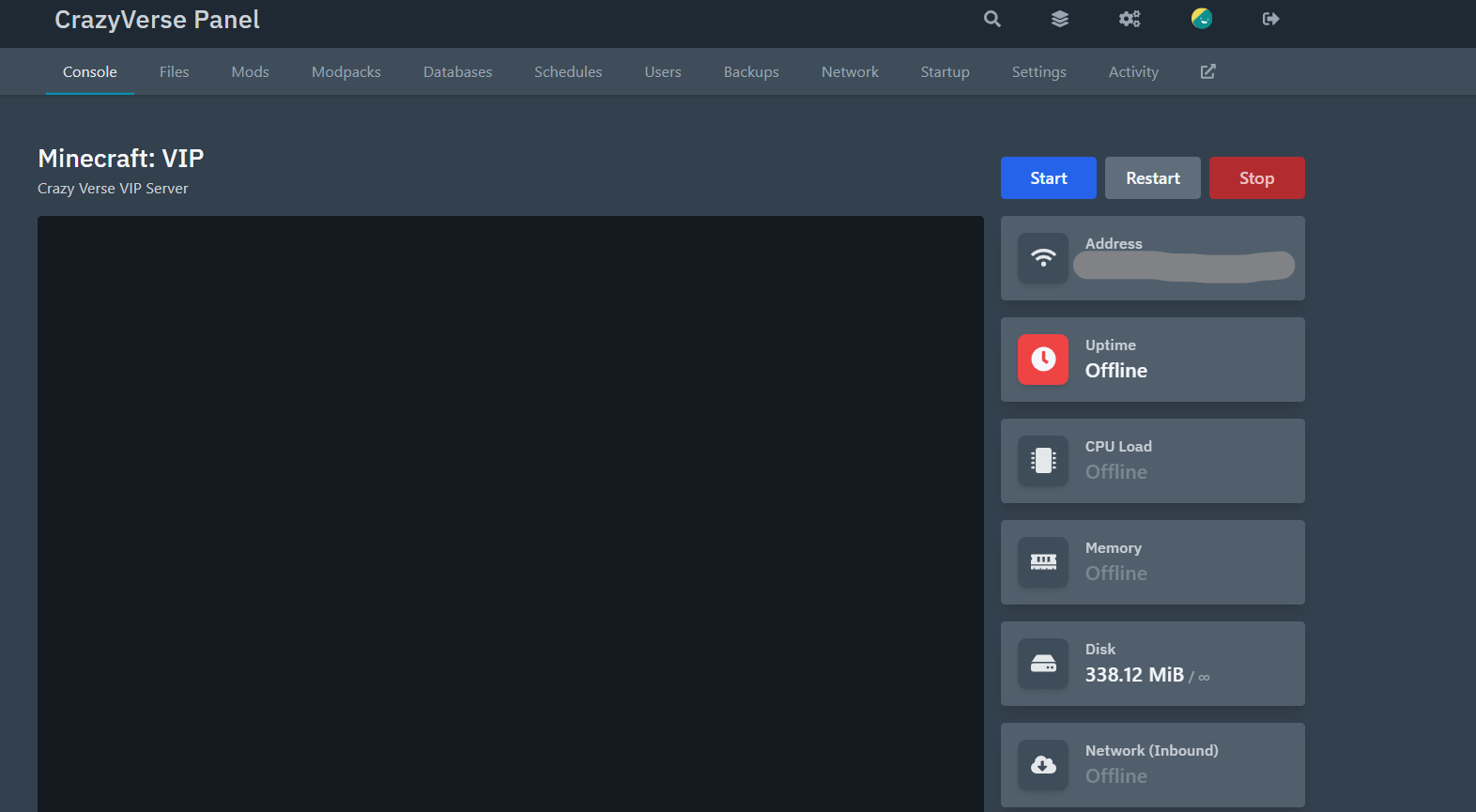Click the CPU Load Offline value
The height and width of the screenshot is (812, 1476).
pyautogui.click(x=1116, y=472)
